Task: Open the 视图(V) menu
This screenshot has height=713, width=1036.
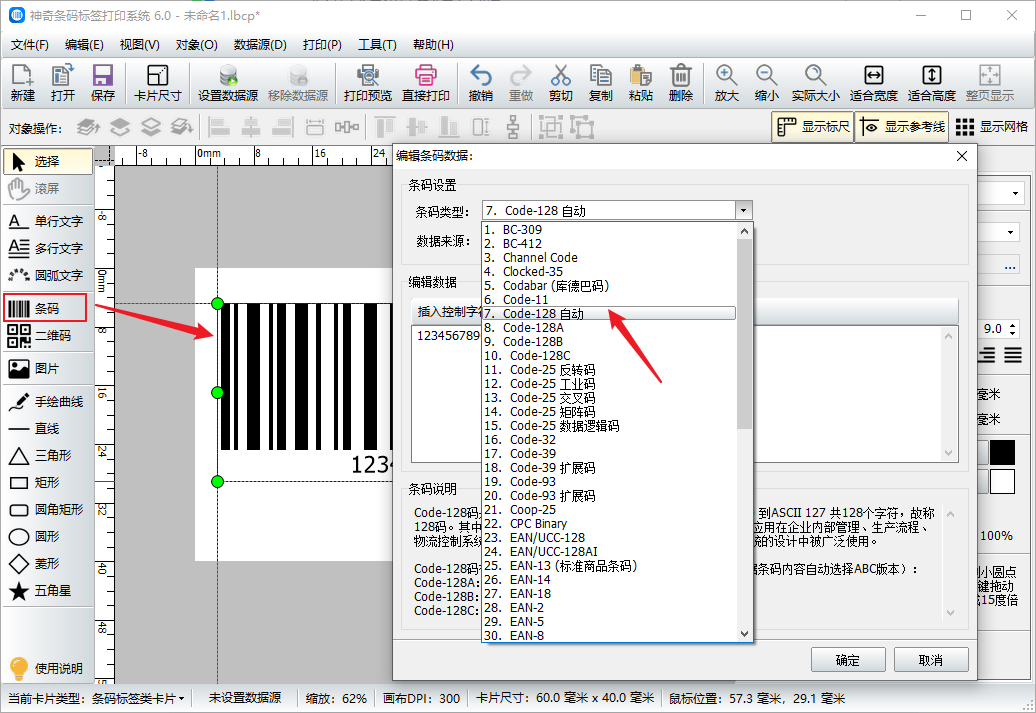Action: (139, 45)
